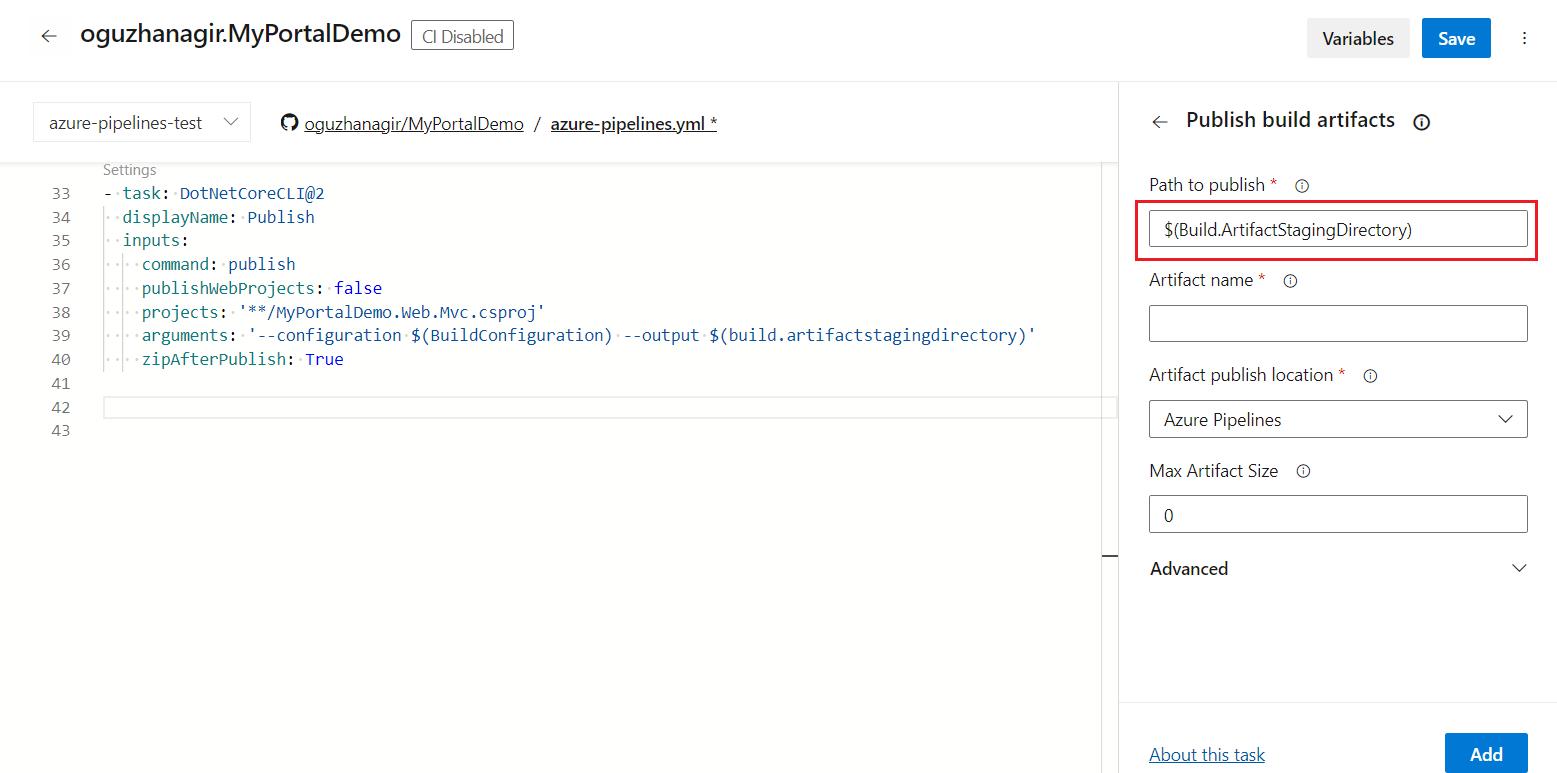This screenshot has width=1557, height=773.
Task: Open the About this task link
Action: pyautogui.click(x=1207, y=754)
